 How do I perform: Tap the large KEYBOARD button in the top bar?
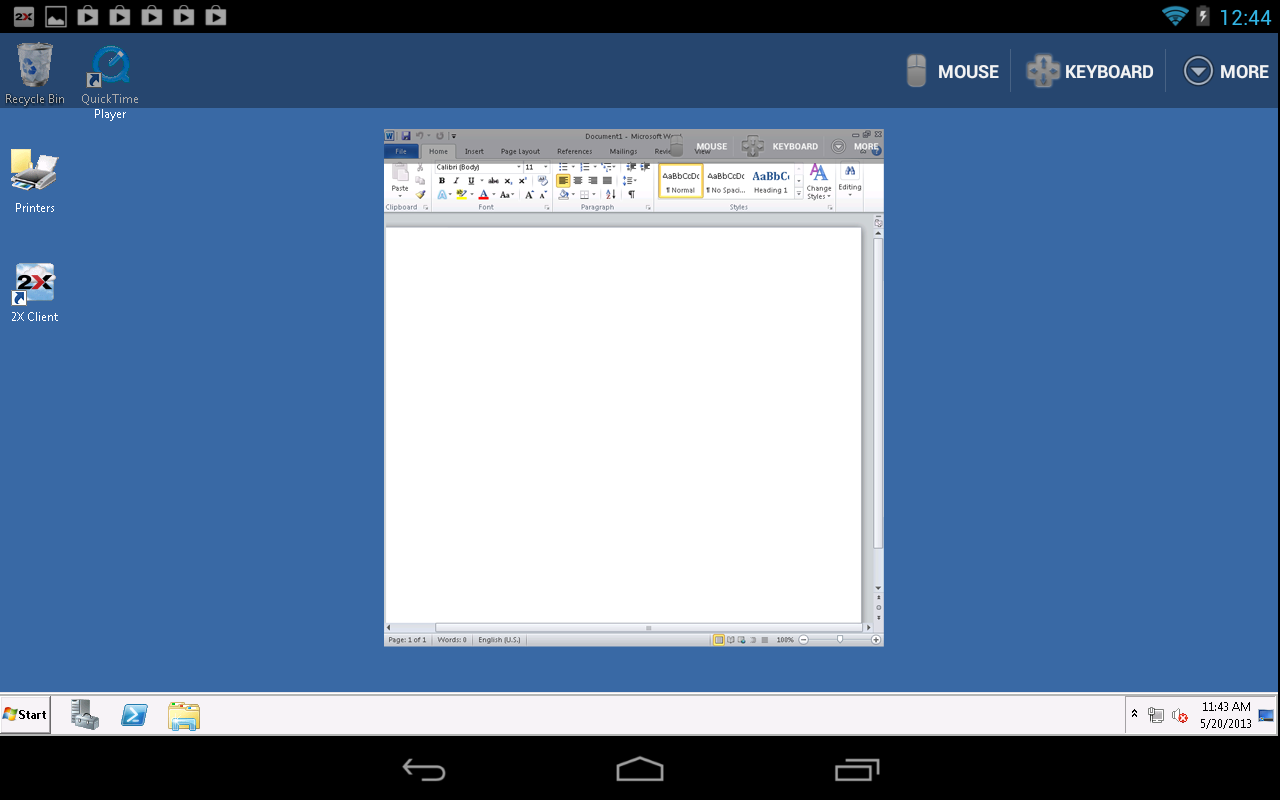(1089, 71)
